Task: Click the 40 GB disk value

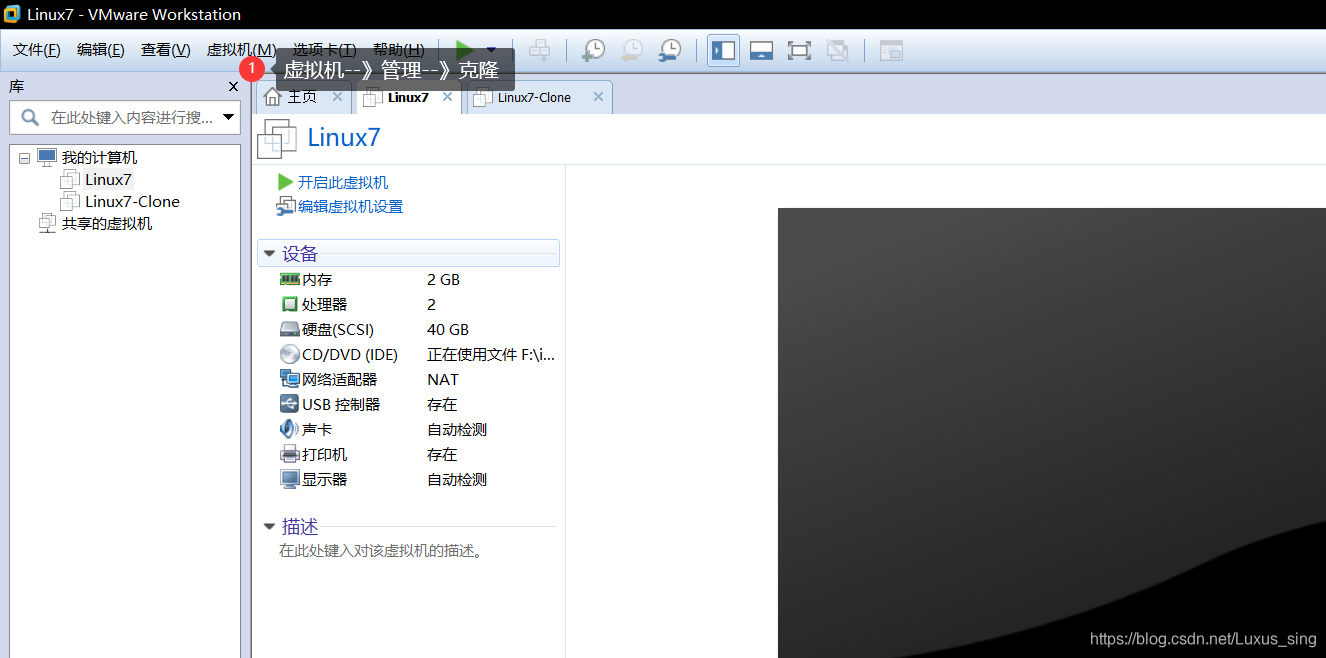Action: 448,330
